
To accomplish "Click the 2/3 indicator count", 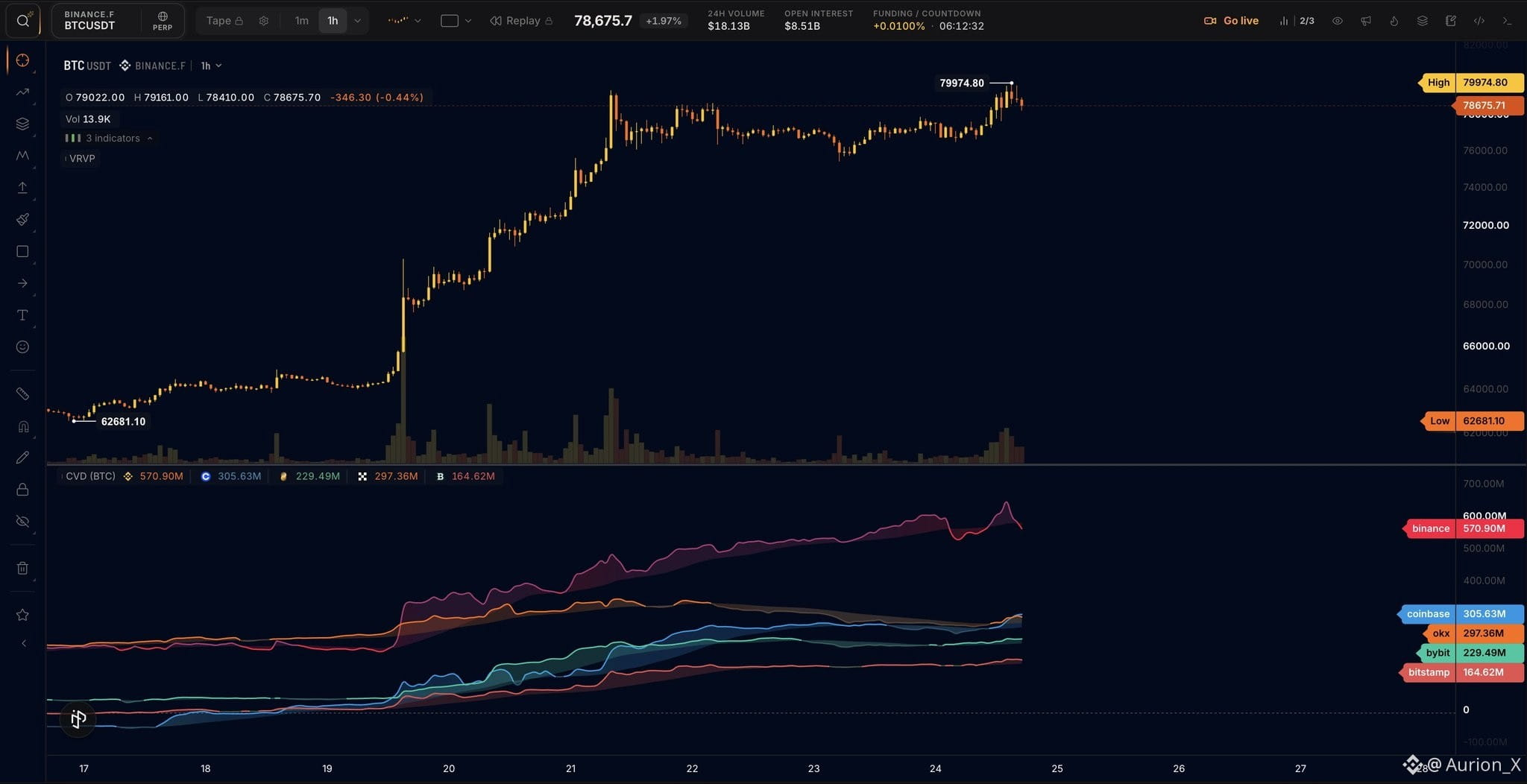I will pyautogui.click(x=1307, y=21).
